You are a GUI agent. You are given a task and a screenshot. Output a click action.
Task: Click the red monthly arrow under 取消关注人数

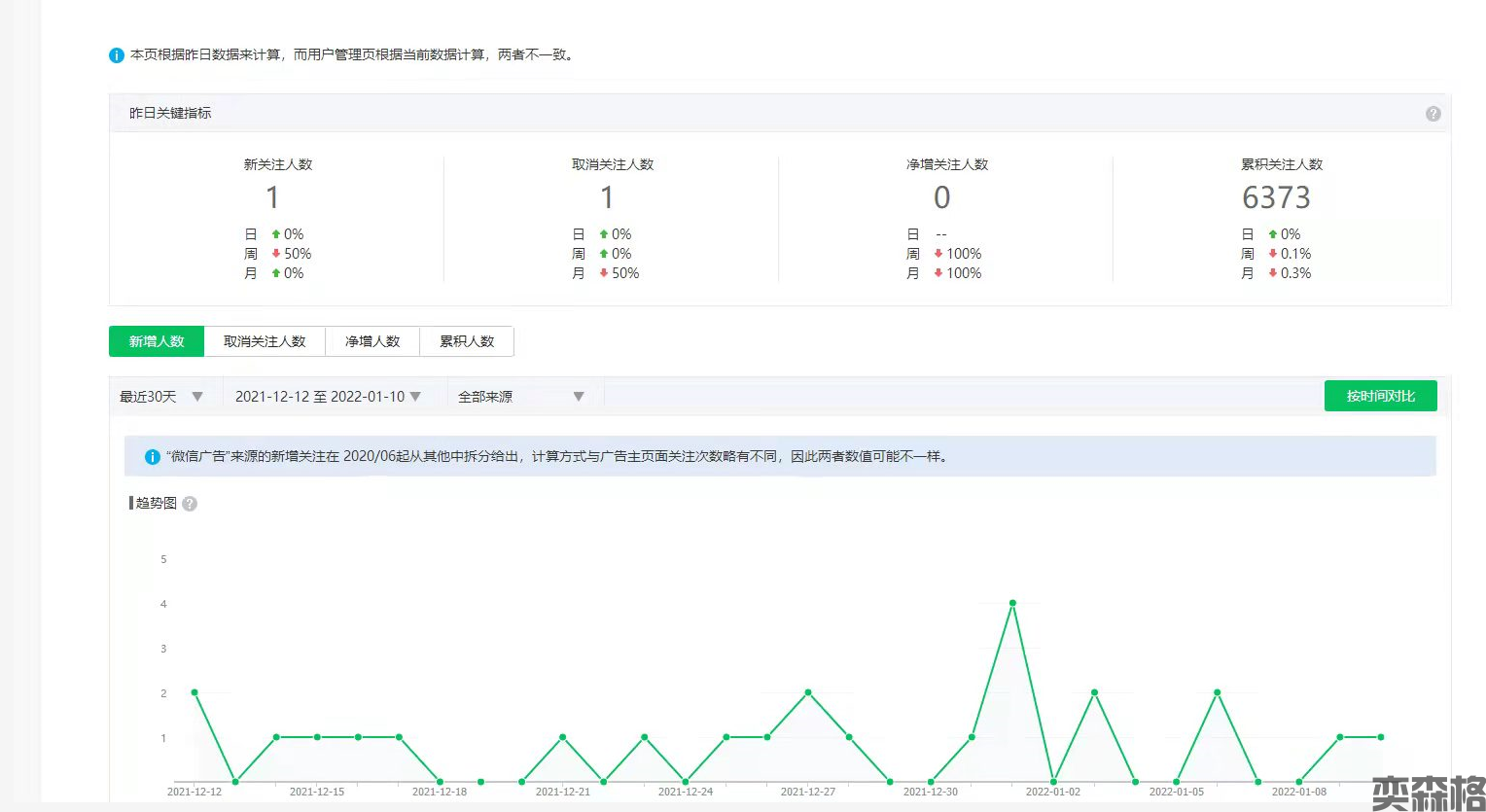[604, 273]
